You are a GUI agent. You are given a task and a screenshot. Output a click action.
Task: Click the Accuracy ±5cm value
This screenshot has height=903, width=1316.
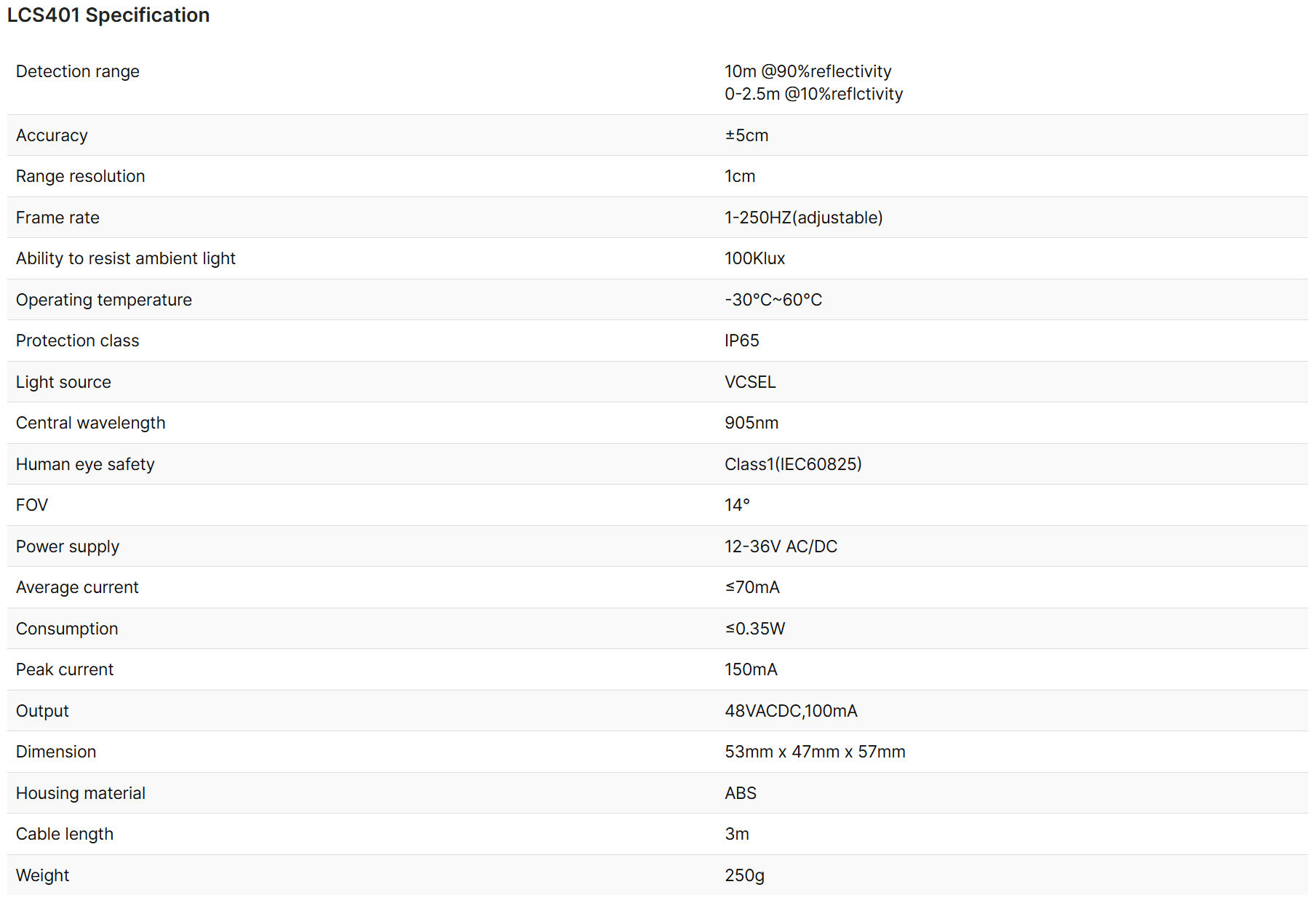746,135
